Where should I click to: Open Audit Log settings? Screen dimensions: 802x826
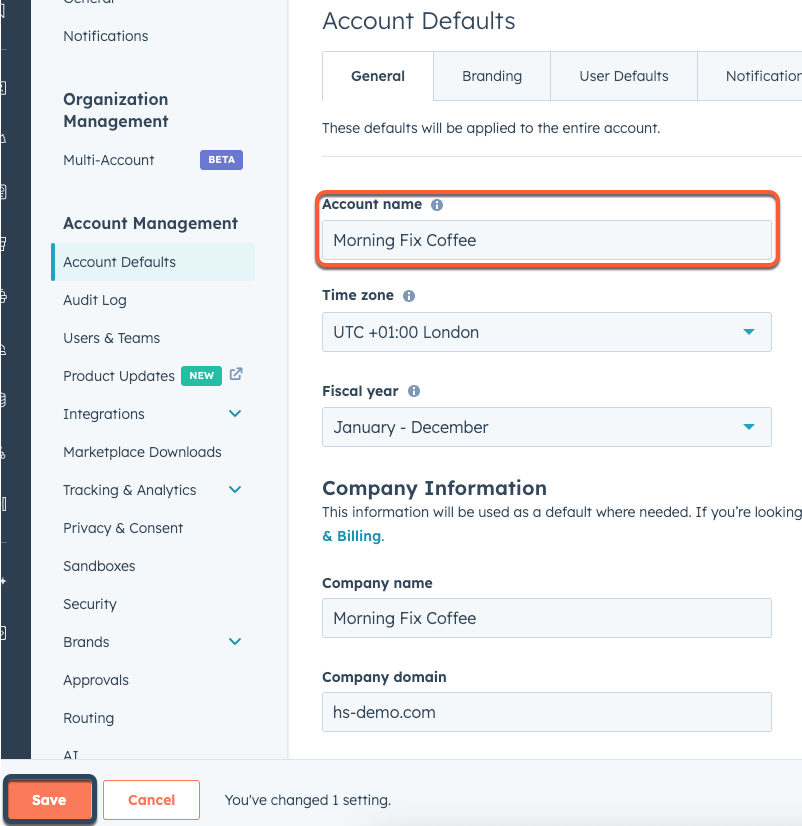[x=94, y=300]
